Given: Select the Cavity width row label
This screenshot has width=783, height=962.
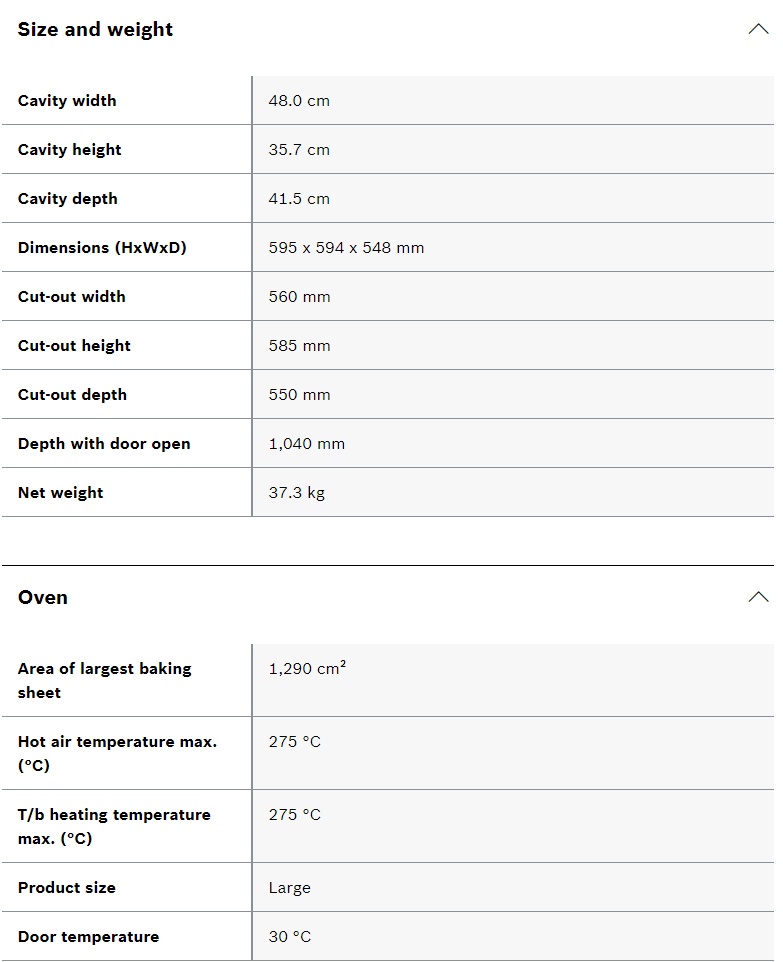Looking at the screenshot, I should [67, 101].
